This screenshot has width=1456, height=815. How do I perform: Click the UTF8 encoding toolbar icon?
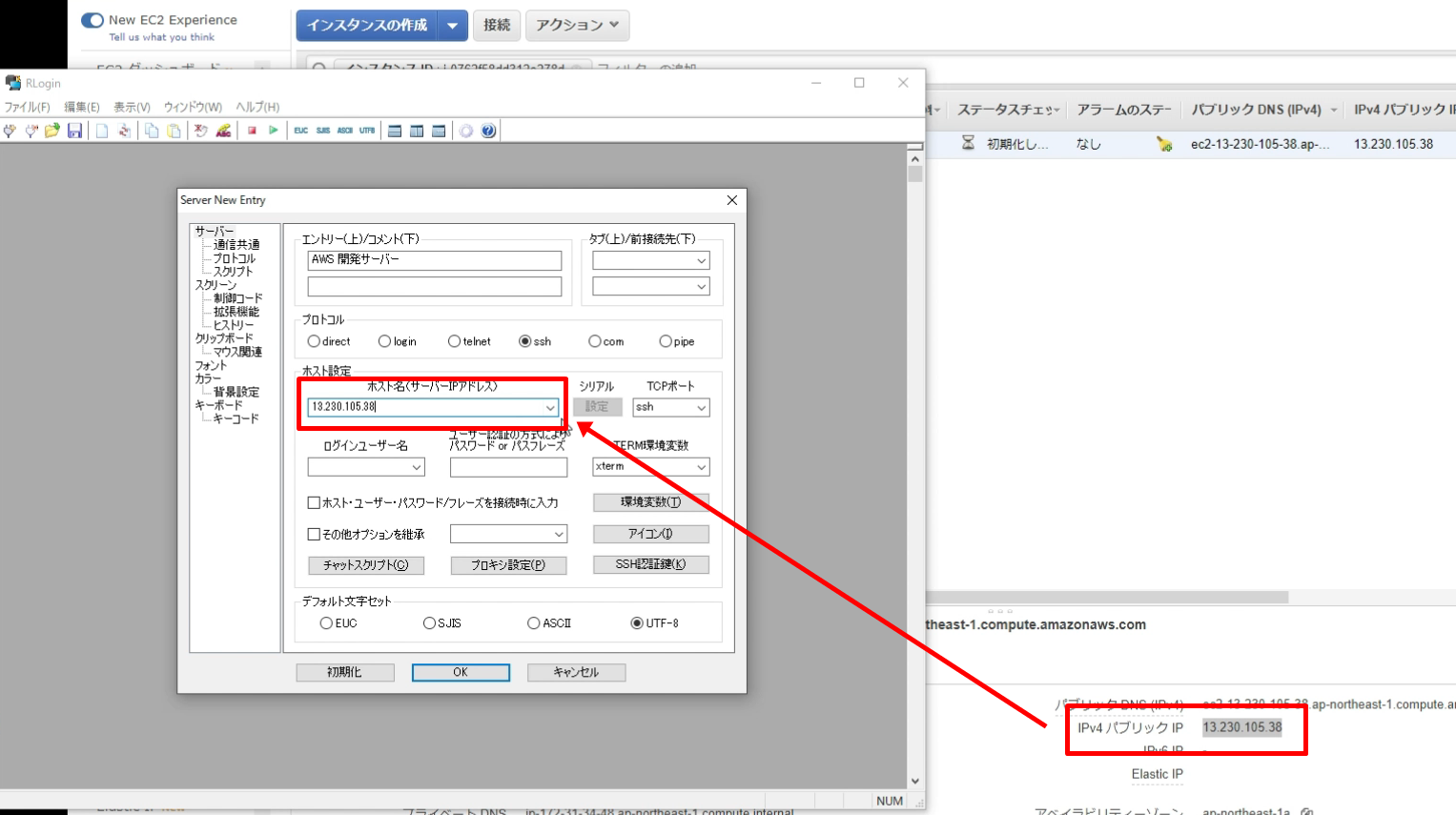coord(367,131)
